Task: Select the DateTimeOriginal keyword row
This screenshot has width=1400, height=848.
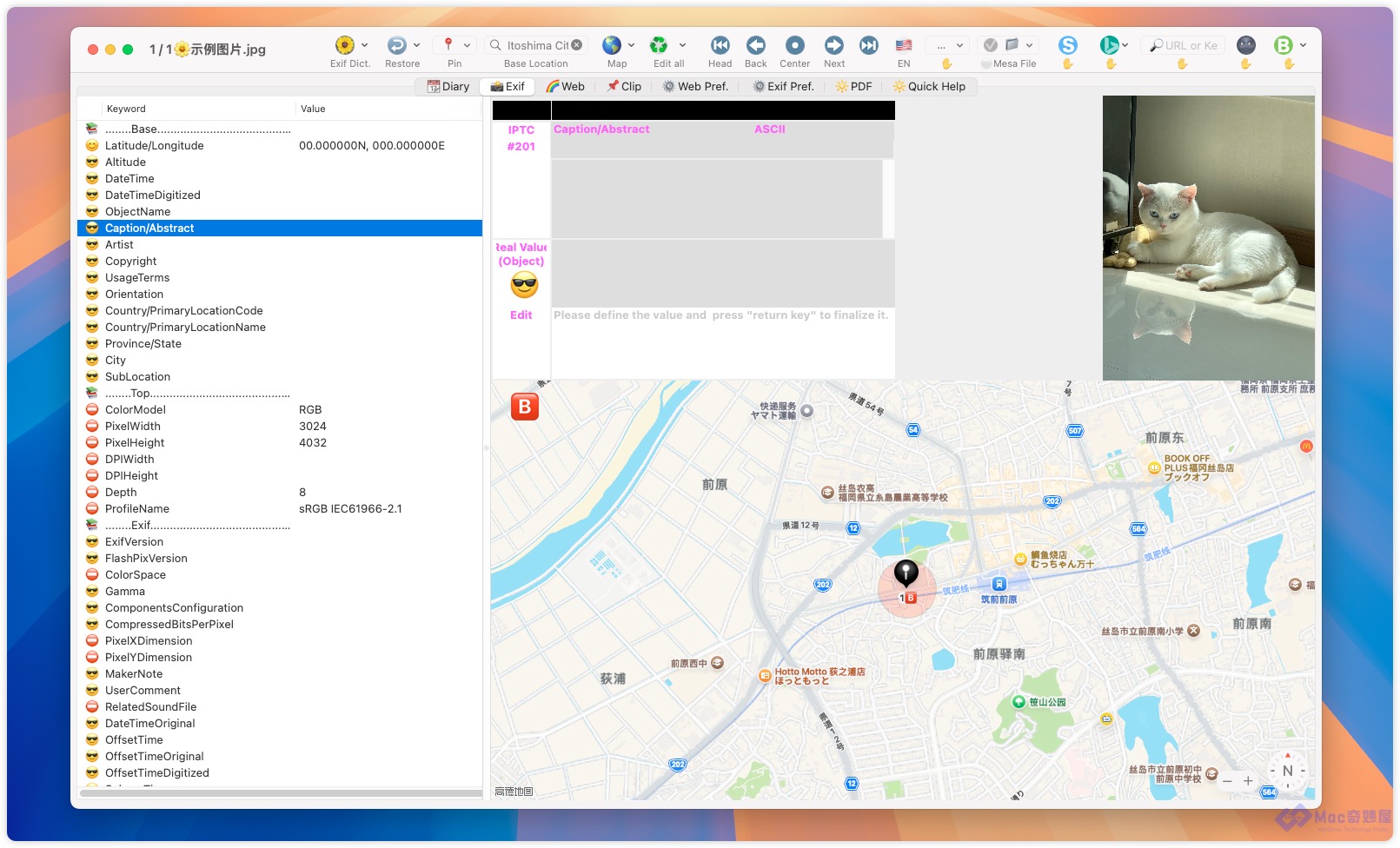Action: (x=280, y=724)
